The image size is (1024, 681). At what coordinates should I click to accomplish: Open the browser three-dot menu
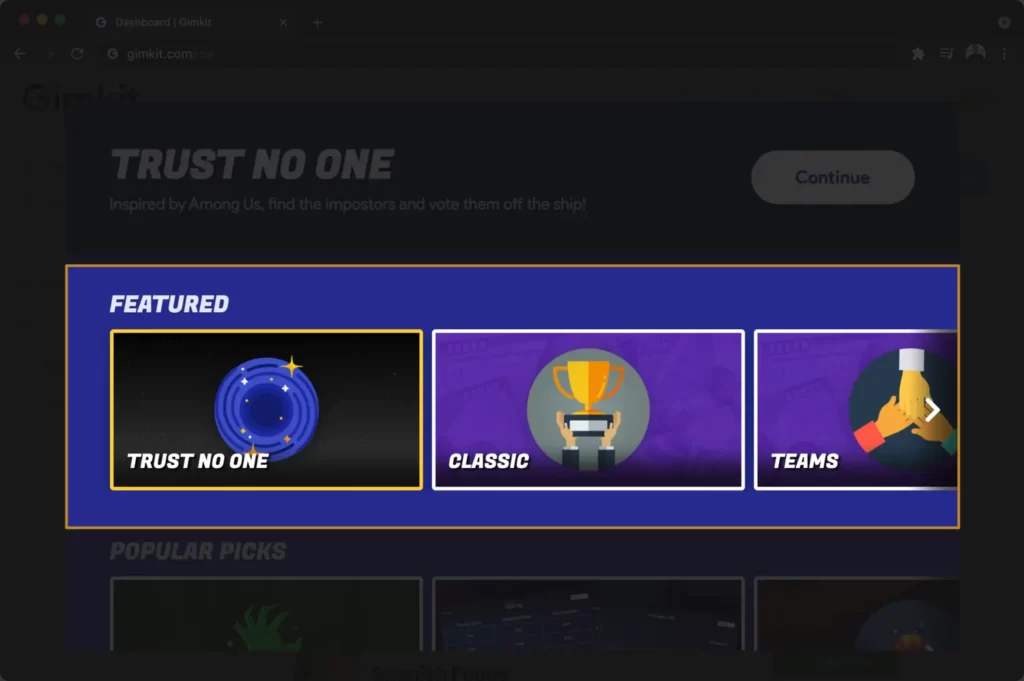pyautogui.click(x=1004, y=54)
